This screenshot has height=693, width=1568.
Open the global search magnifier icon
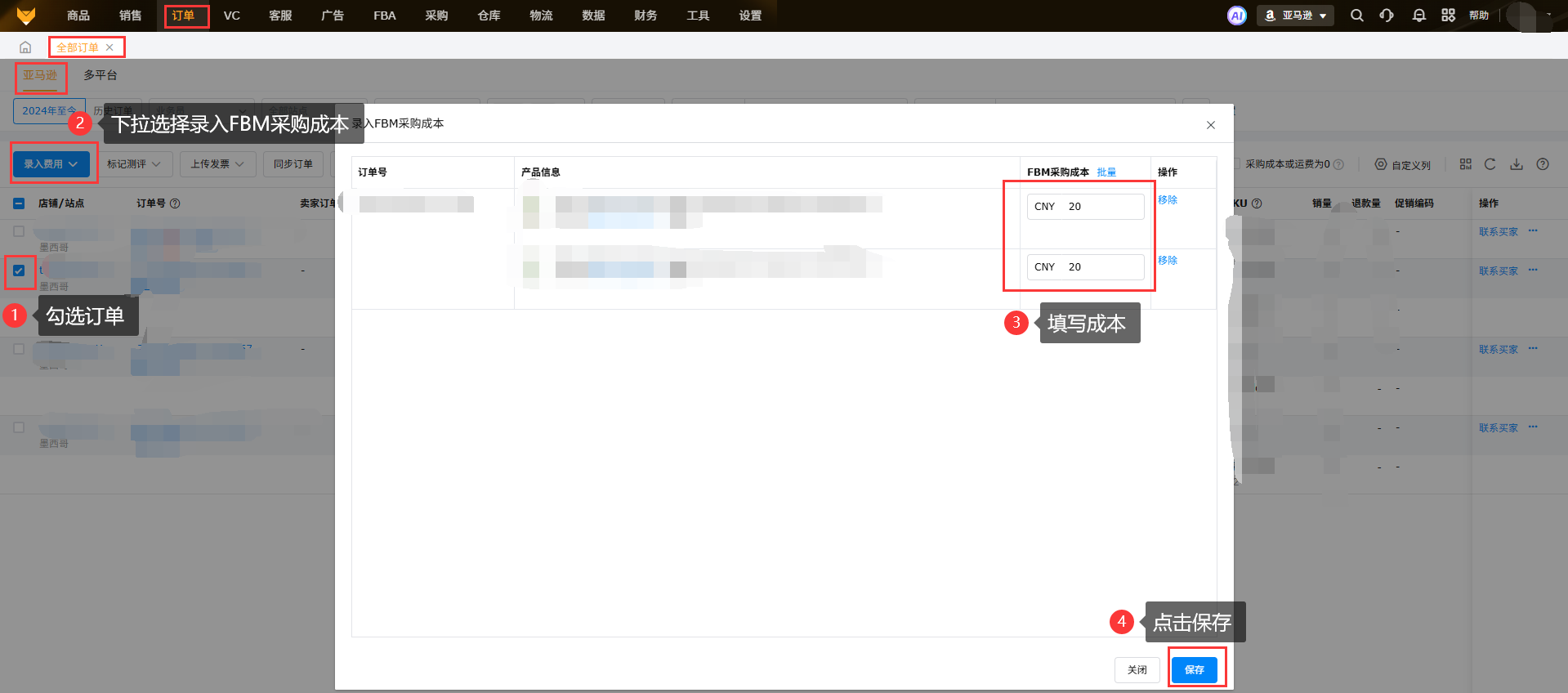(x=1357, y=16)
